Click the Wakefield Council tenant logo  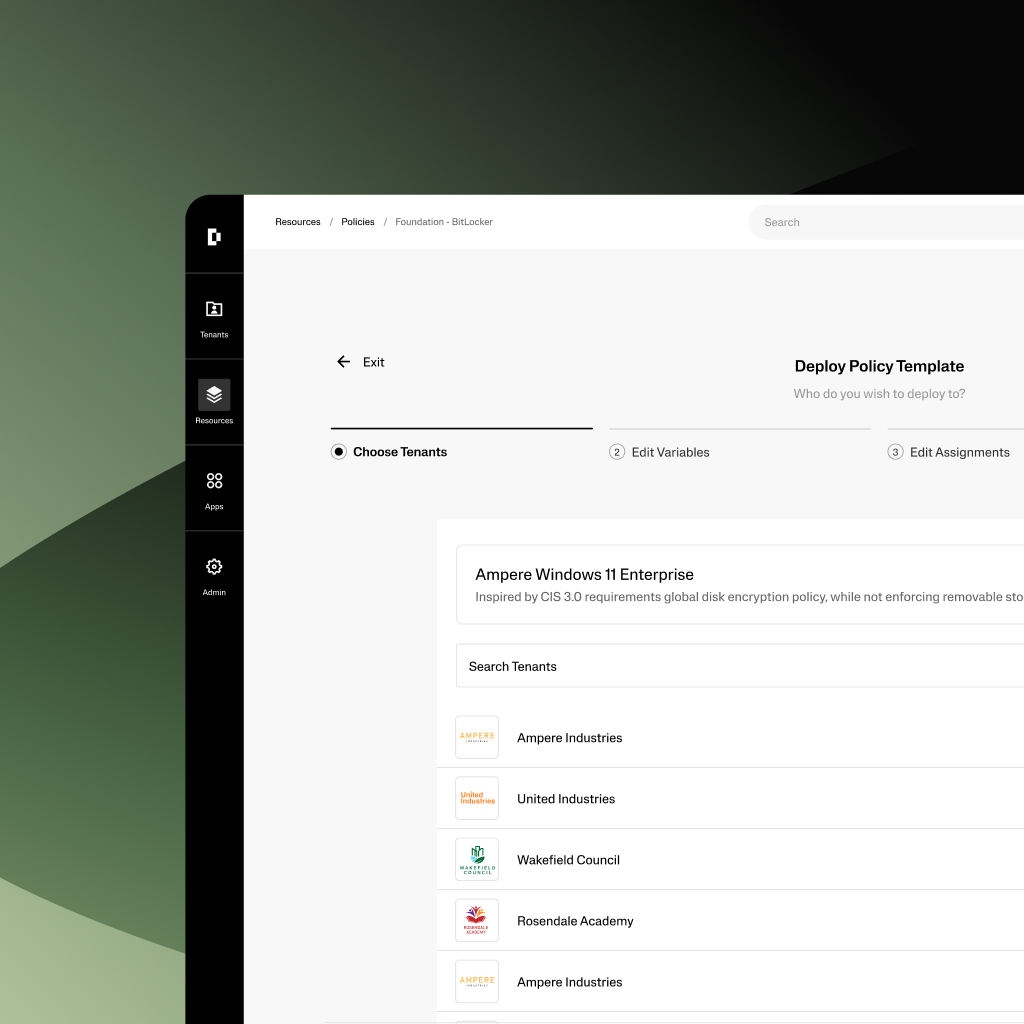click(x=477, y=859)
